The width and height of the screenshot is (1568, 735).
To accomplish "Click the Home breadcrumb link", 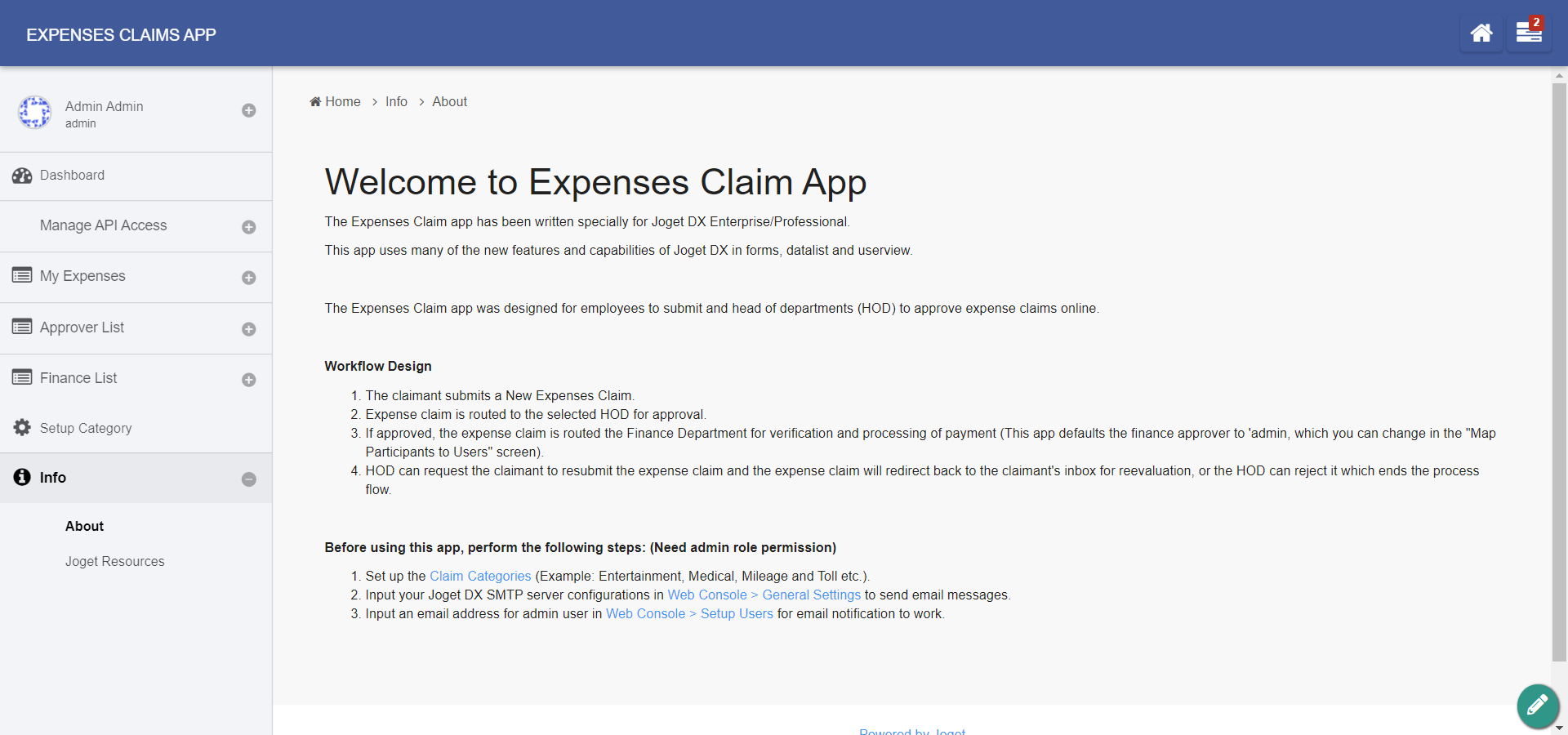I will tap(342, 102).
